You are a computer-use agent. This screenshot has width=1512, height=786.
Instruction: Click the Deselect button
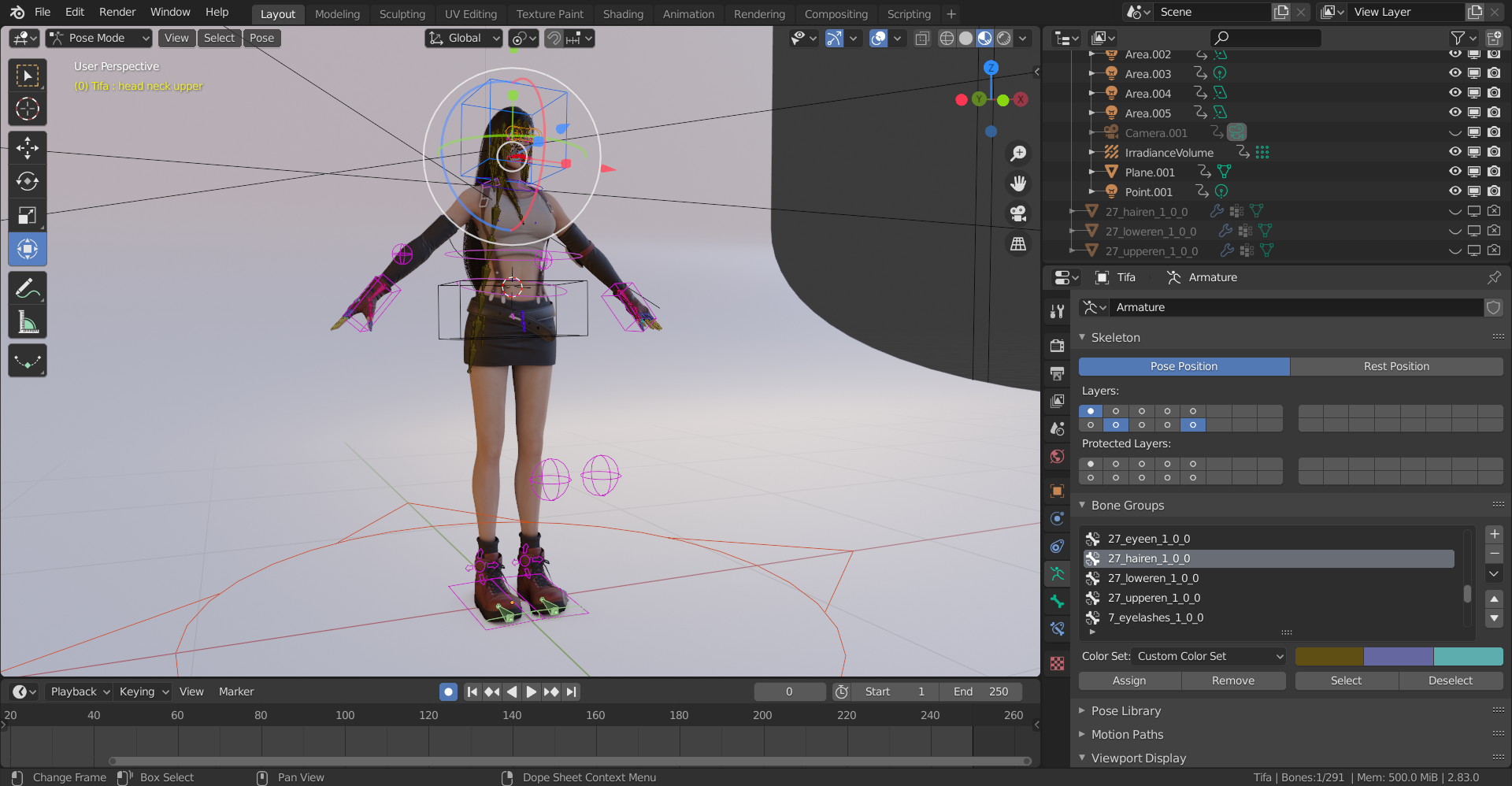click(1450, 680)
